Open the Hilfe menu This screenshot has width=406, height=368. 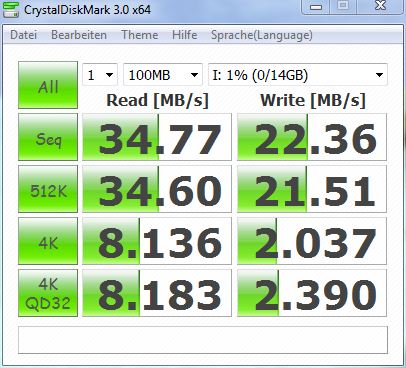pyautogui.click(x=185, y=35)
